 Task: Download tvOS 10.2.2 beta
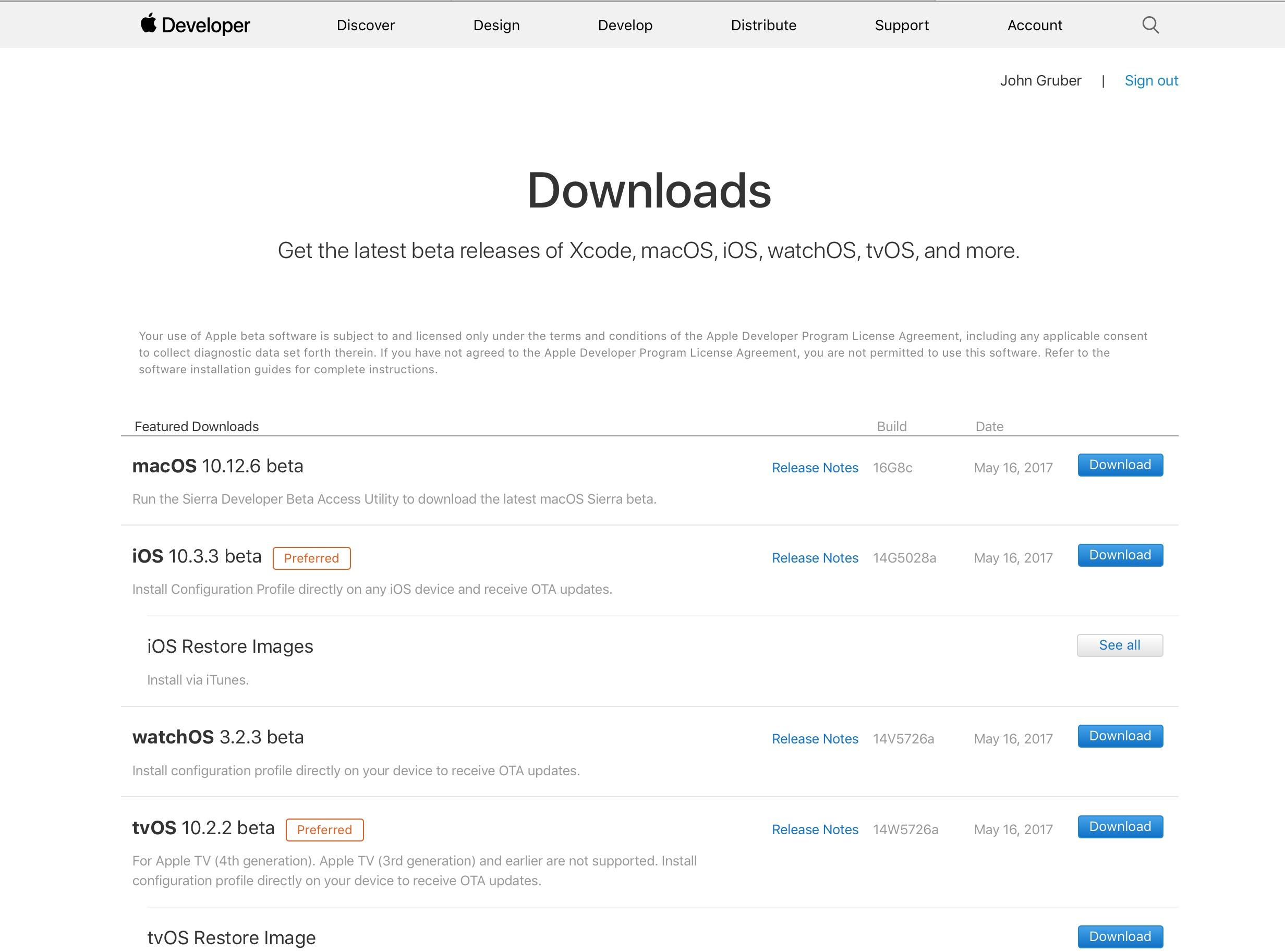(x=1120, y=826)
